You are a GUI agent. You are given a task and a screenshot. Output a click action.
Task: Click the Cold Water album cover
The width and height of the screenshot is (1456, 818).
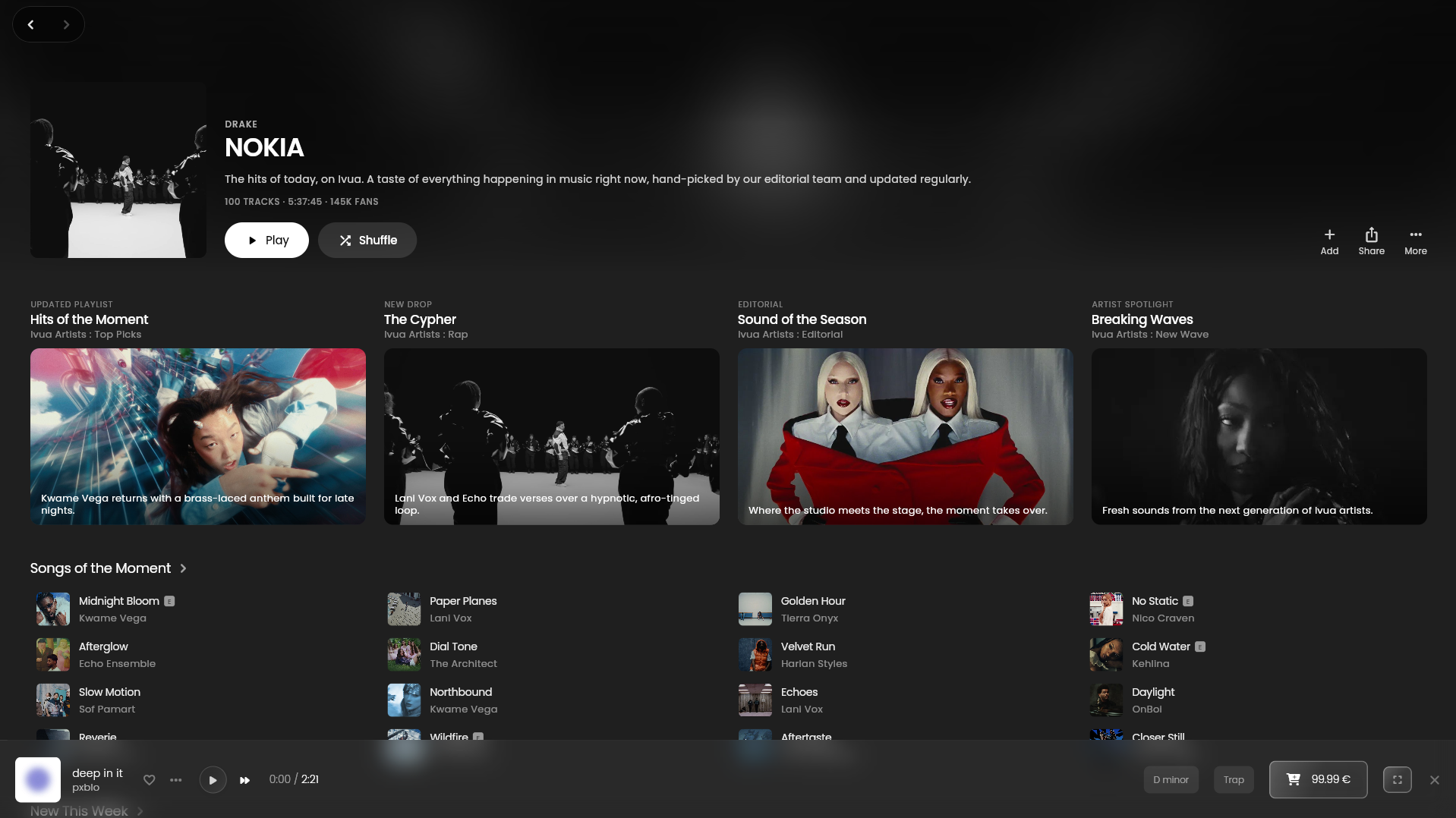(1106, 655)
